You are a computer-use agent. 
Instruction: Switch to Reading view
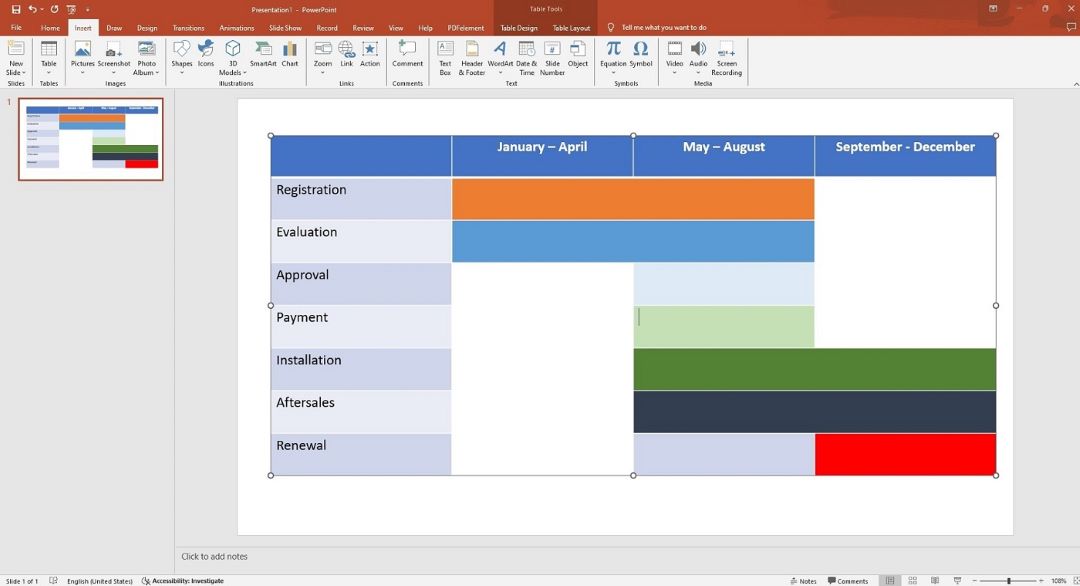pos(935,581)
